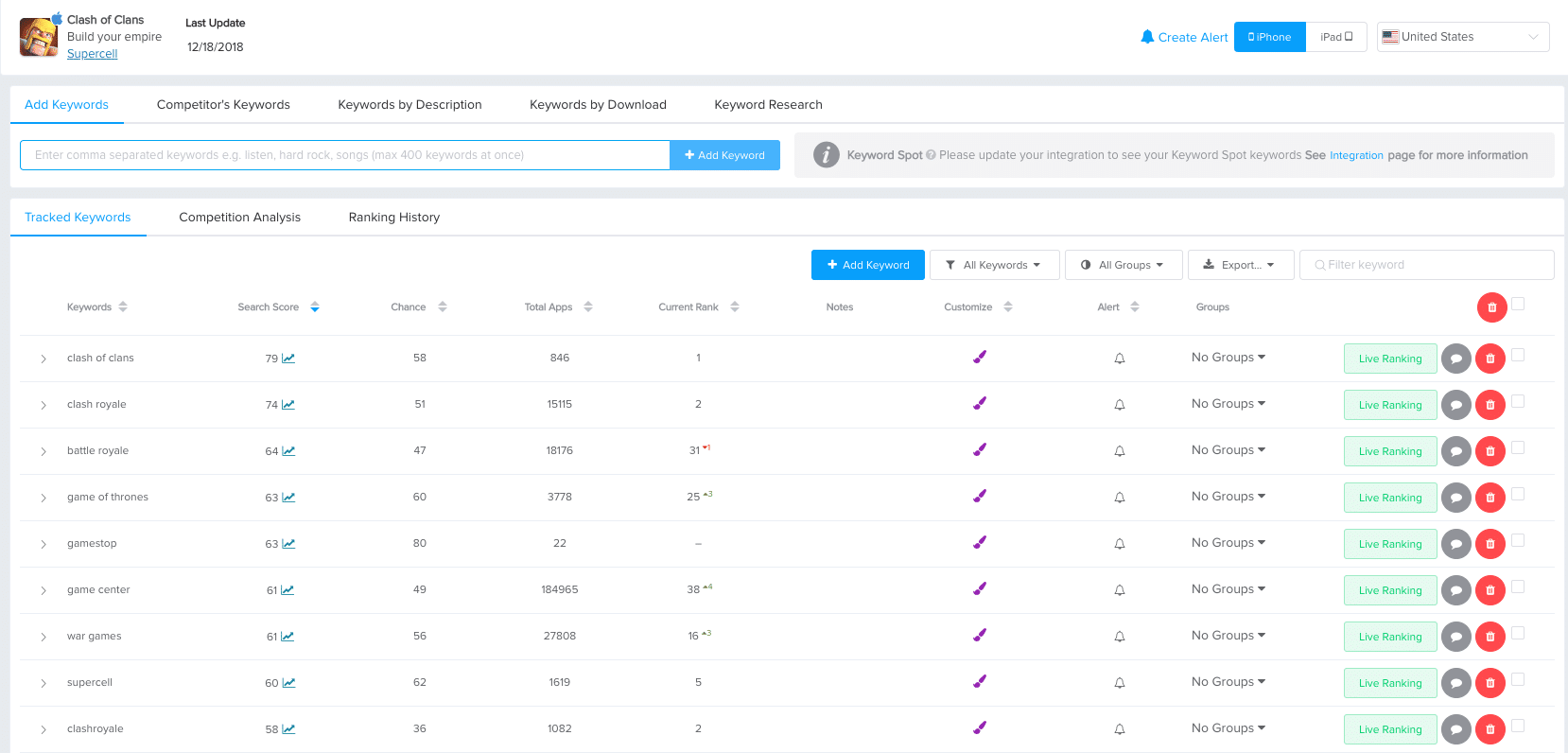
Task: Open search score chart for clash royale
Action: (x=288, y=405)
